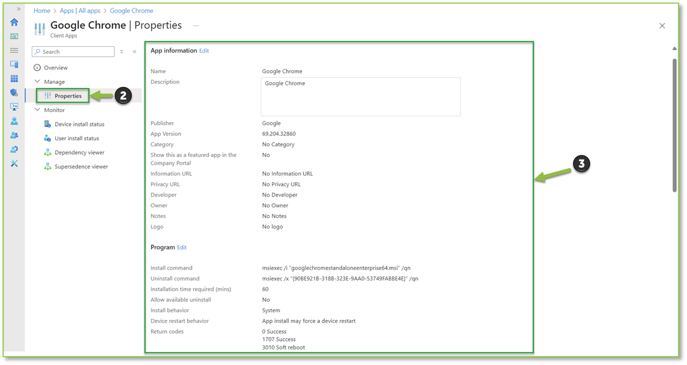Open User install status
Viewport: 687px width, 365px height.
point(77,138)
